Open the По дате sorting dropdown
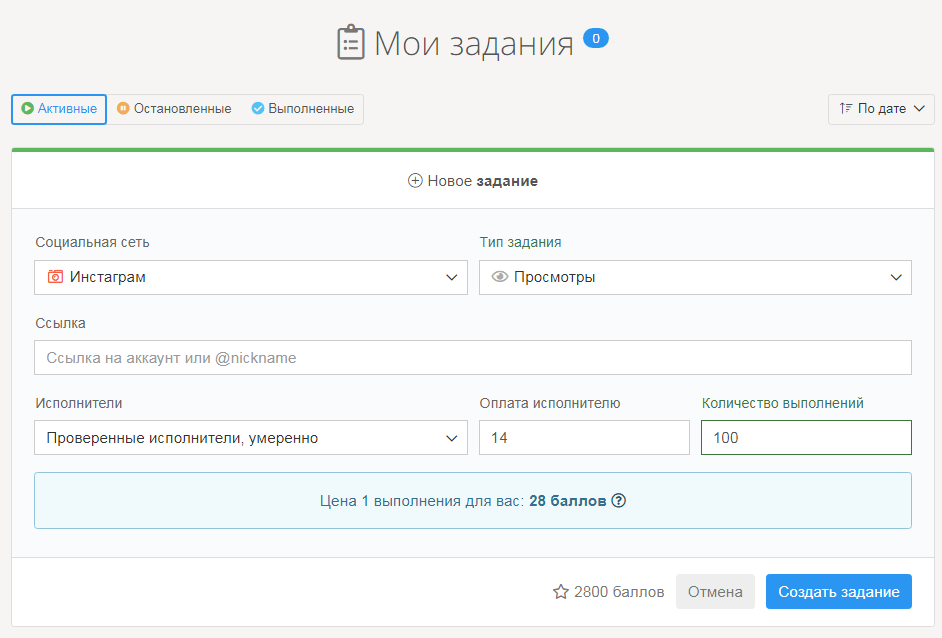The image size is (942, 638). [x=881, y=109]
